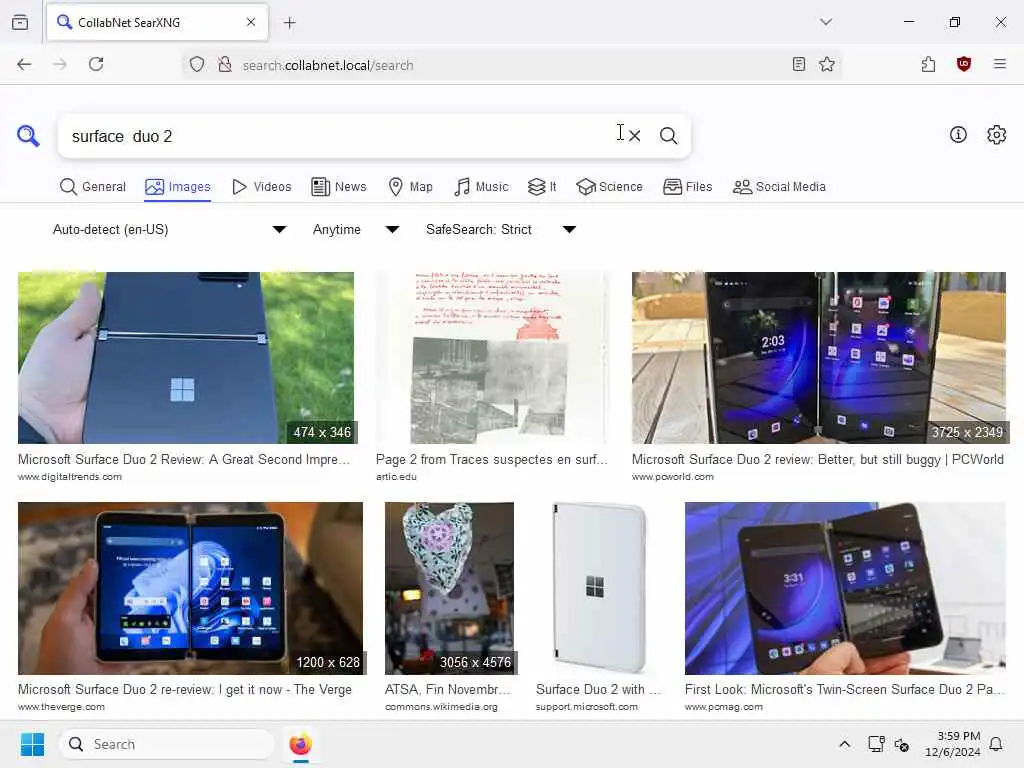Click the browser forward arrow

[59, 64]
